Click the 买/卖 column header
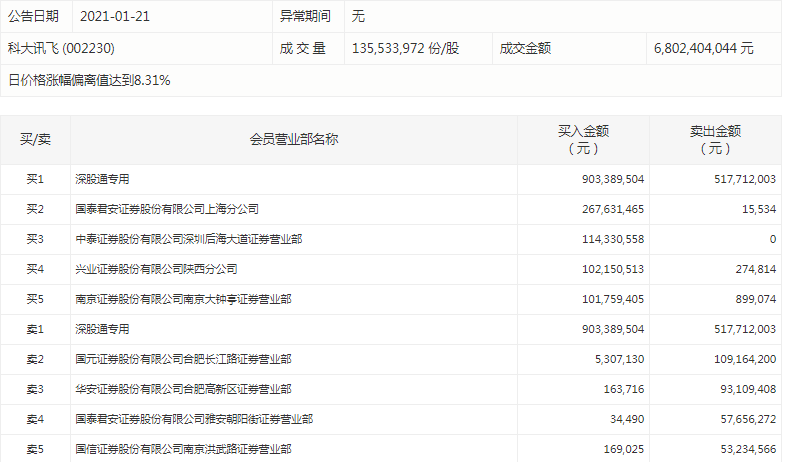This screenshot has height=462, width=794. click(35, 140)
